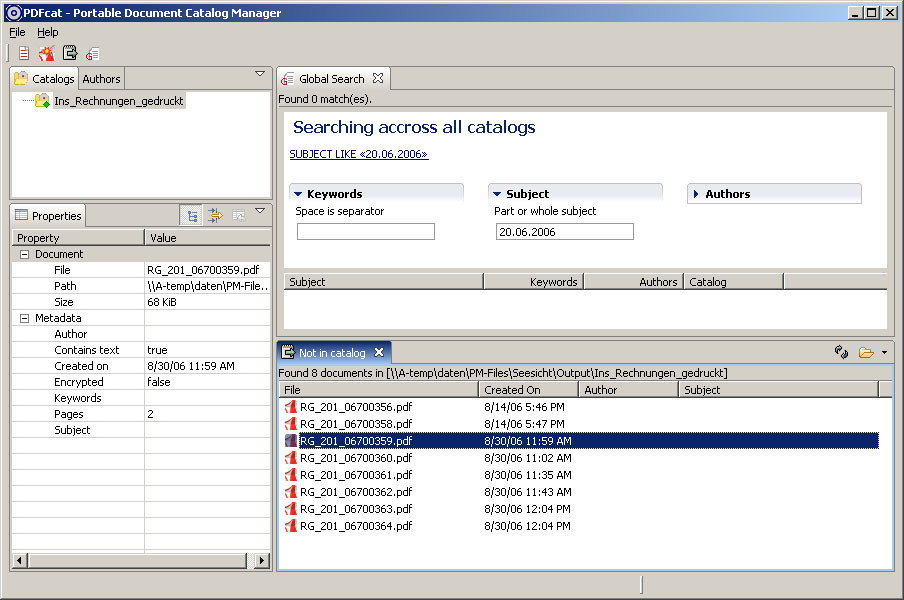Click the Size value 68 KiB
904x600 pixels.
pos(162,302)
